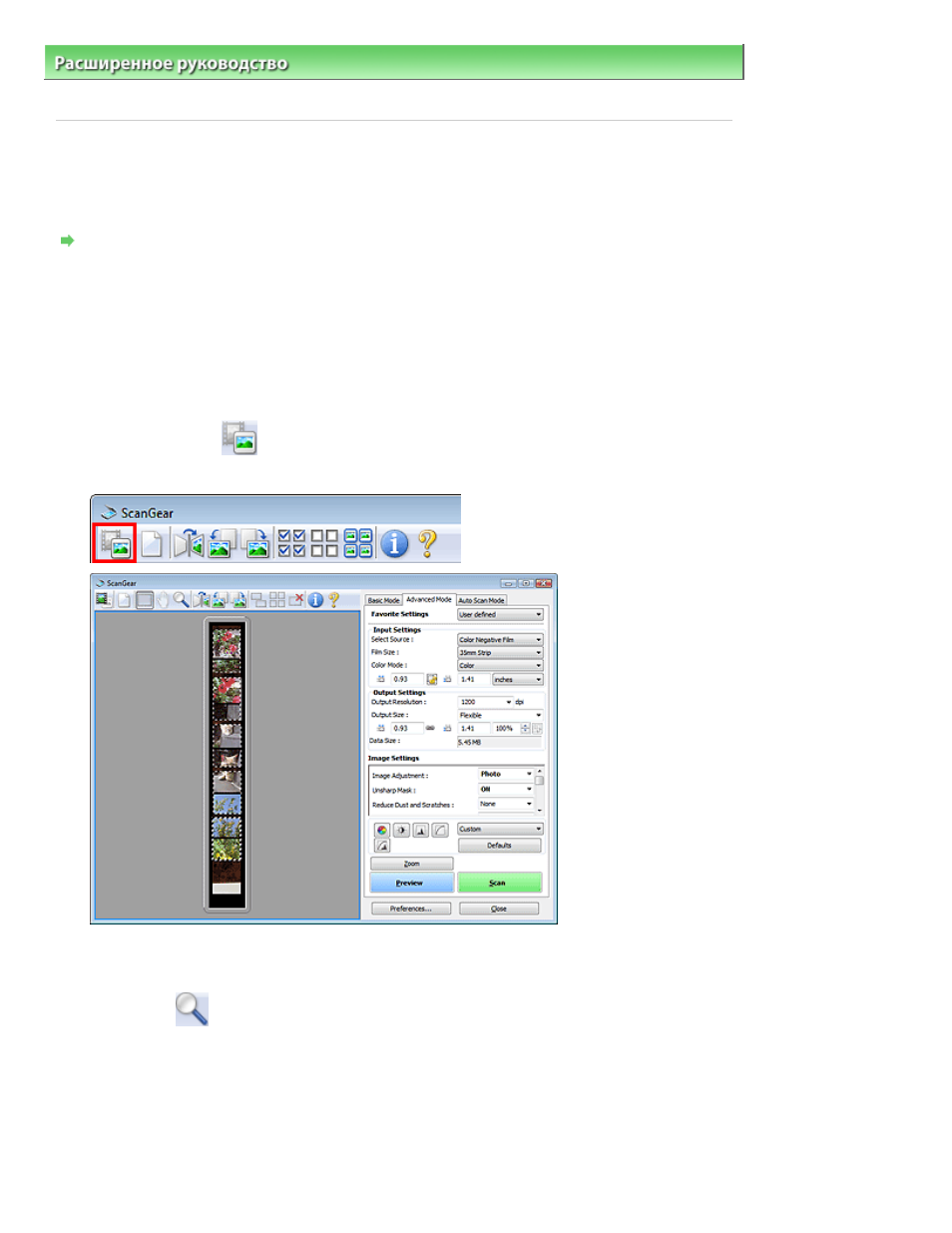Click the Thumbnail icon in the ScanGear window toolbar
Image resolution: width=952 pixels, height=1233 pixels.
click(x=104, y=599)
